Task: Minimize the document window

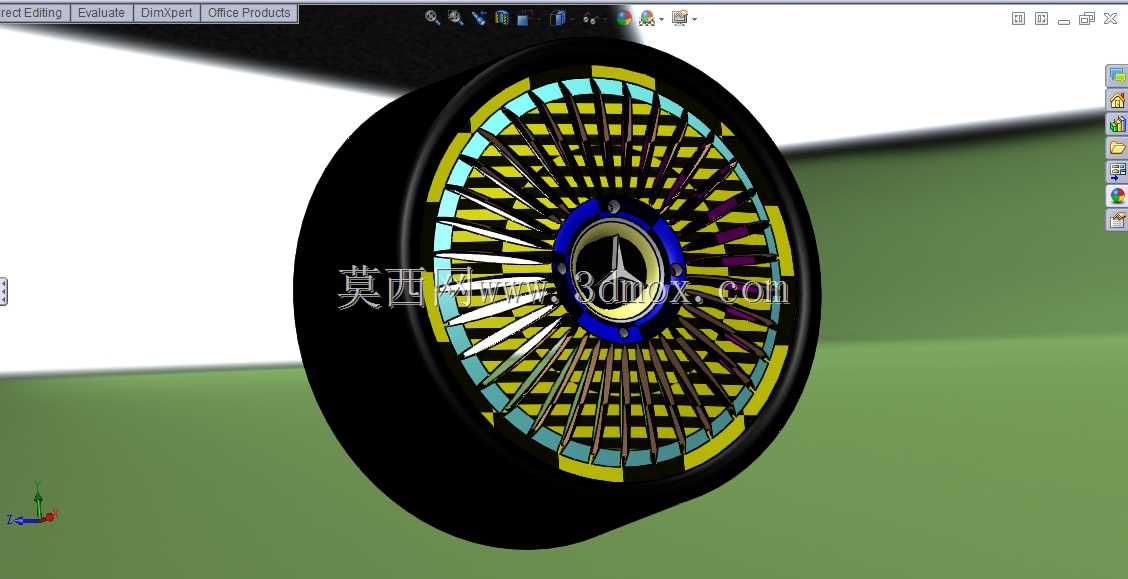Action: click(x=1064, y=20)
